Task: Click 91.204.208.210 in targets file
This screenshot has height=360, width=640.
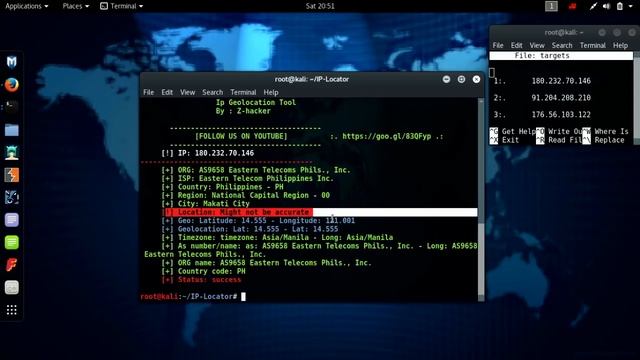Action: pyautogui.click(x=561, y=98)
